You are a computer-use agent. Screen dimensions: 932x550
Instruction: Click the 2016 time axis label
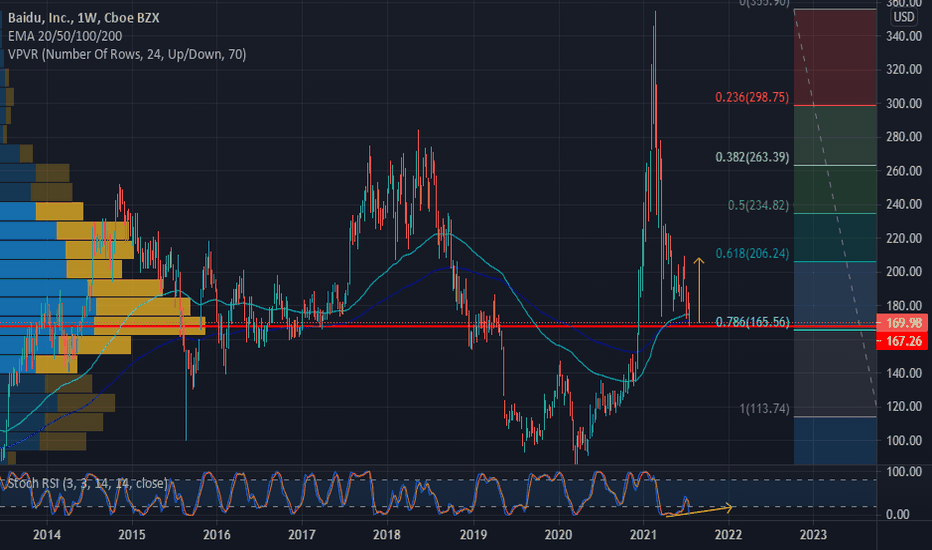click(x=216, y=535)
